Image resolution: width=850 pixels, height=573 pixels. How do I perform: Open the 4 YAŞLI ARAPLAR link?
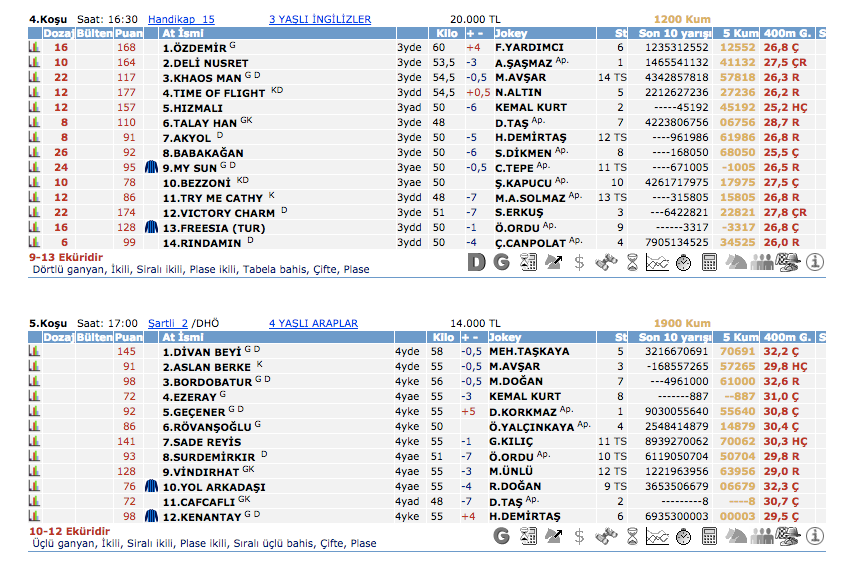(313, 324)
